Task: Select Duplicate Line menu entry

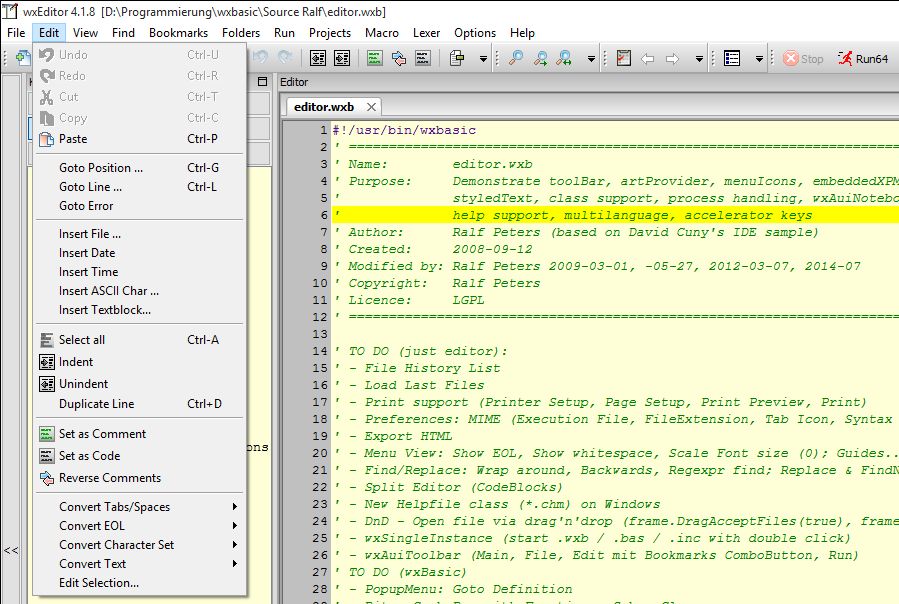Action: pos(96,404)
